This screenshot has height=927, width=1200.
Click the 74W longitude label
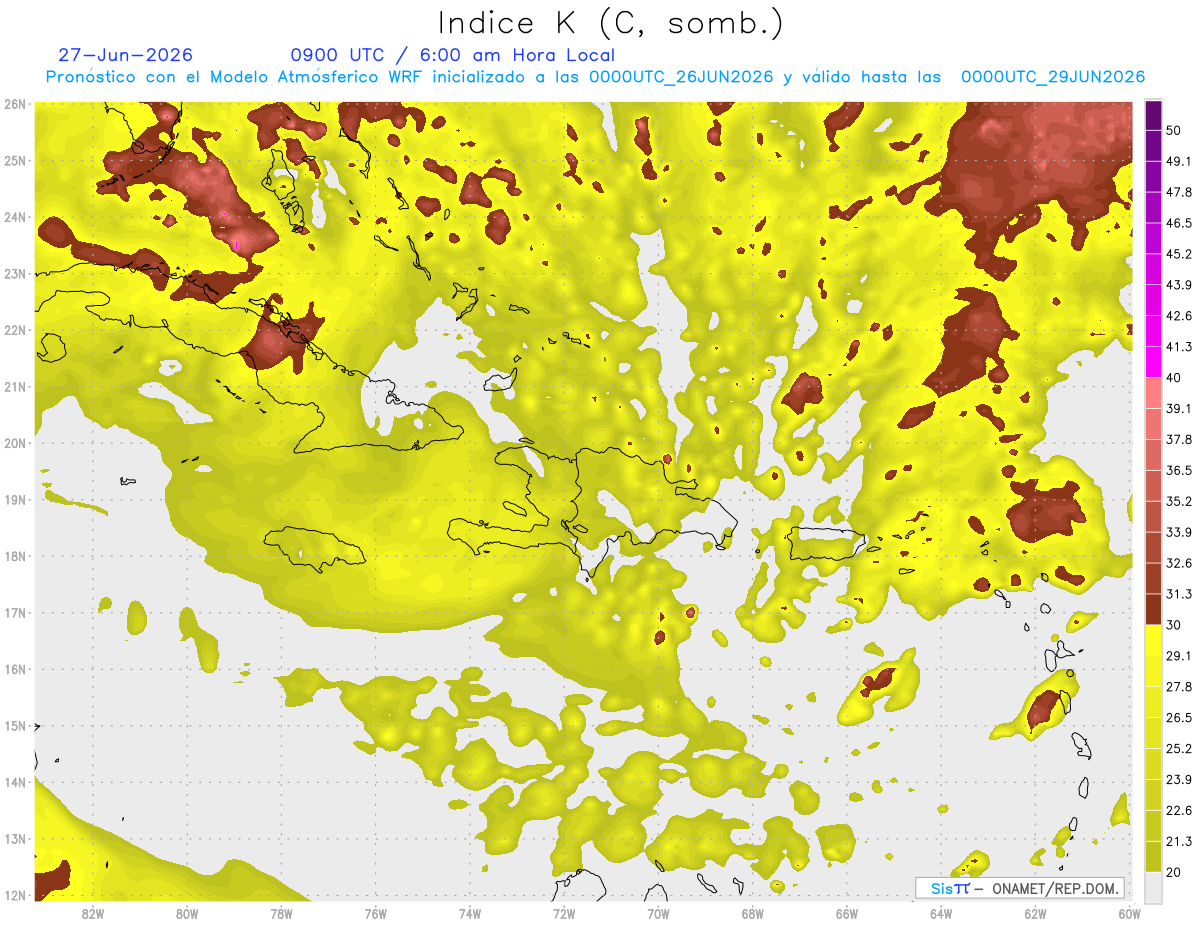click(x=470, y=913)
